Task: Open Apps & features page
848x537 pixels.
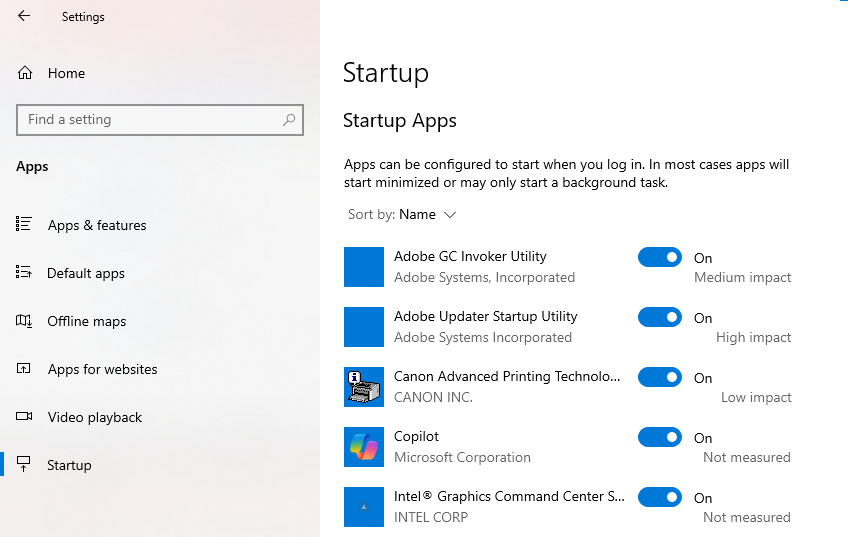Action: click(x=97, y=225)
